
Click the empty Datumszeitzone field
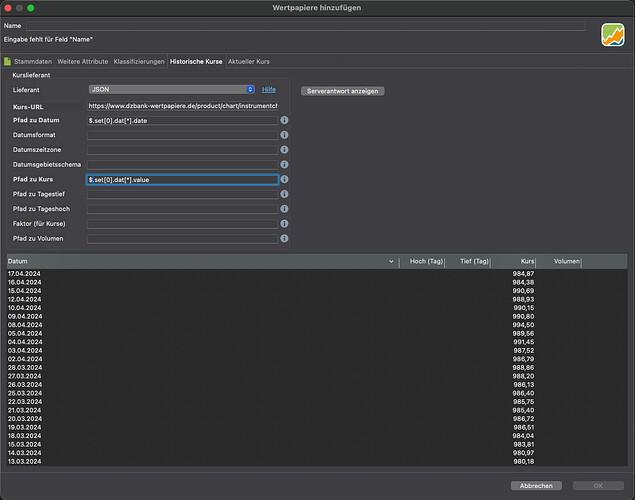182,150
